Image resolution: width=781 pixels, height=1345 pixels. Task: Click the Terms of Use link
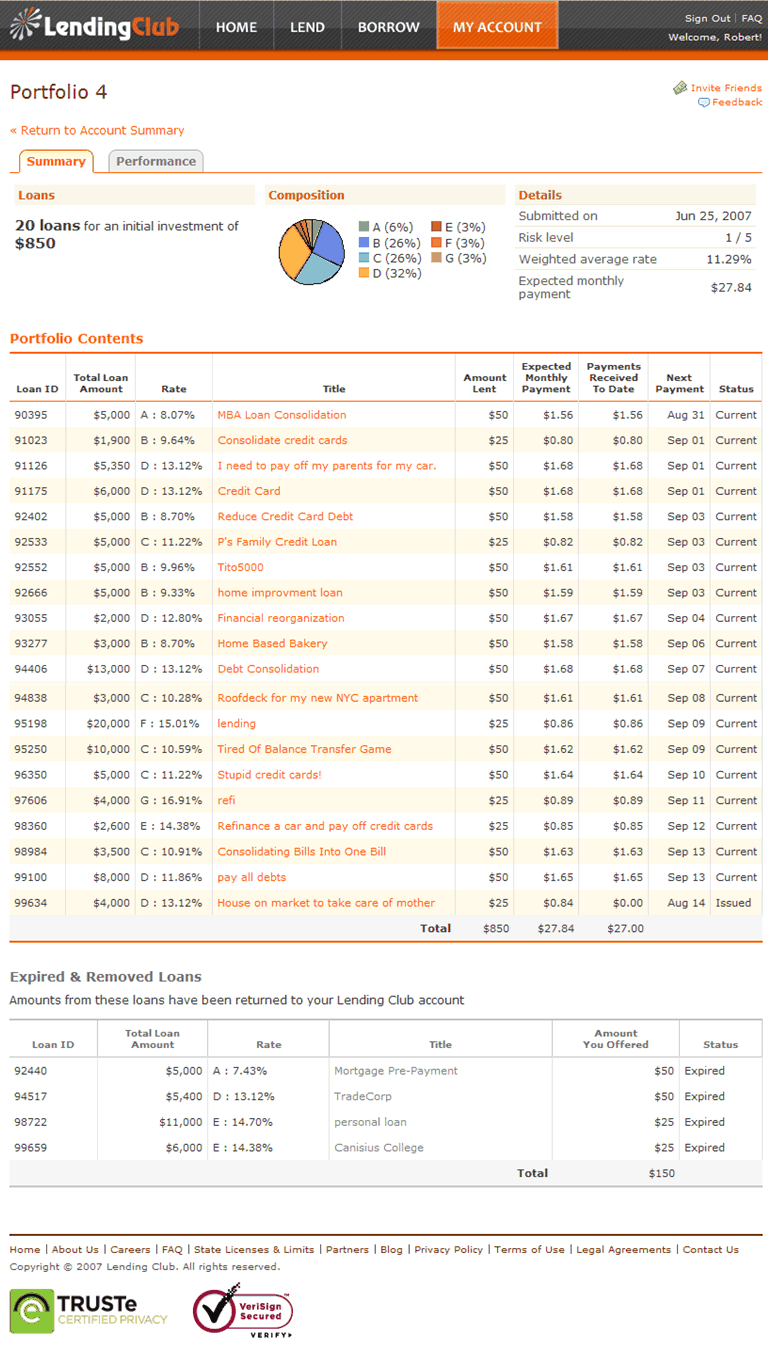click(530, 1250)
